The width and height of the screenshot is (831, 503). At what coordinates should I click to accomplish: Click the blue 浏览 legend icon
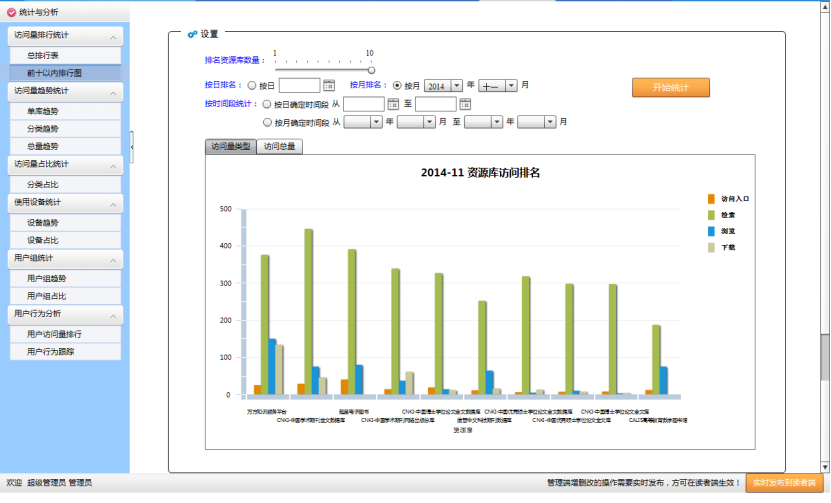(x=711, y=230)
